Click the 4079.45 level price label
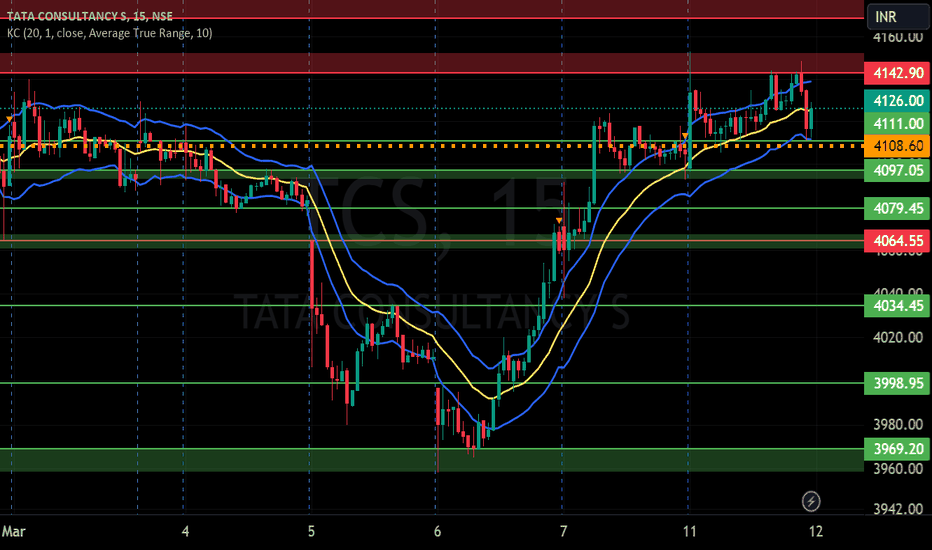Image resolution: width=932 pixels, height=550 pixels. (x=898, y=208)
